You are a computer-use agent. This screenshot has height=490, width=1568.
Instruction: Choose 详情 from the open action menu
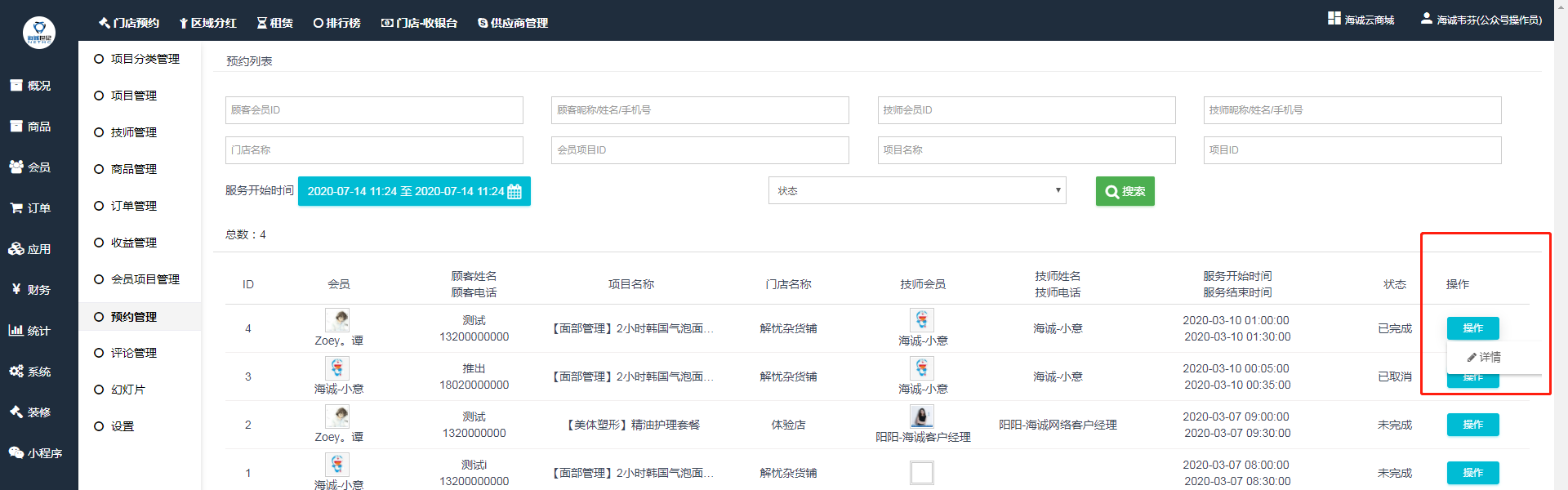[x=1484, y=357]
